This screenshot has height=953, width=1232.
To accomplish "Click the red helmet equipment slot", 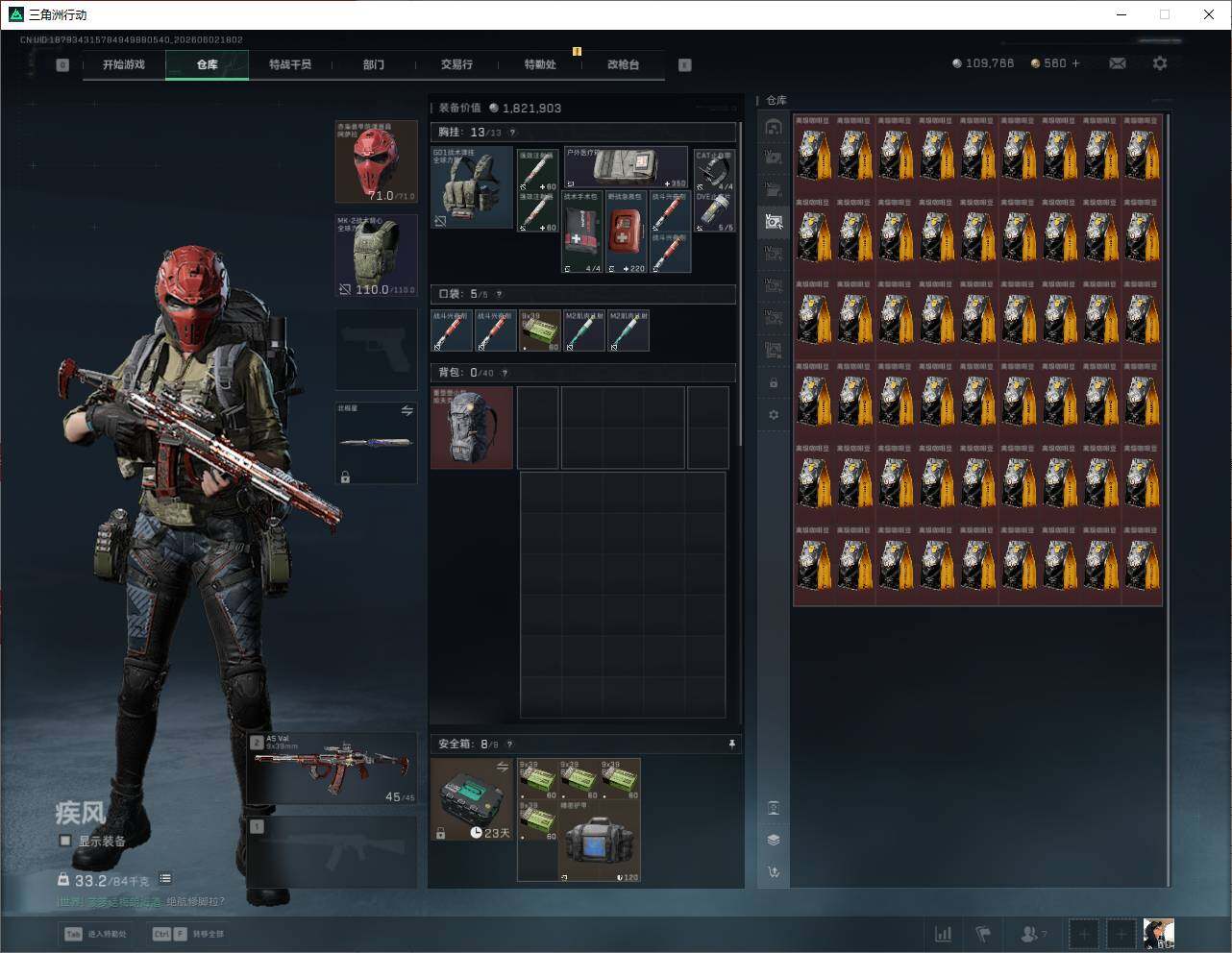I will click(x=376, y=161).
